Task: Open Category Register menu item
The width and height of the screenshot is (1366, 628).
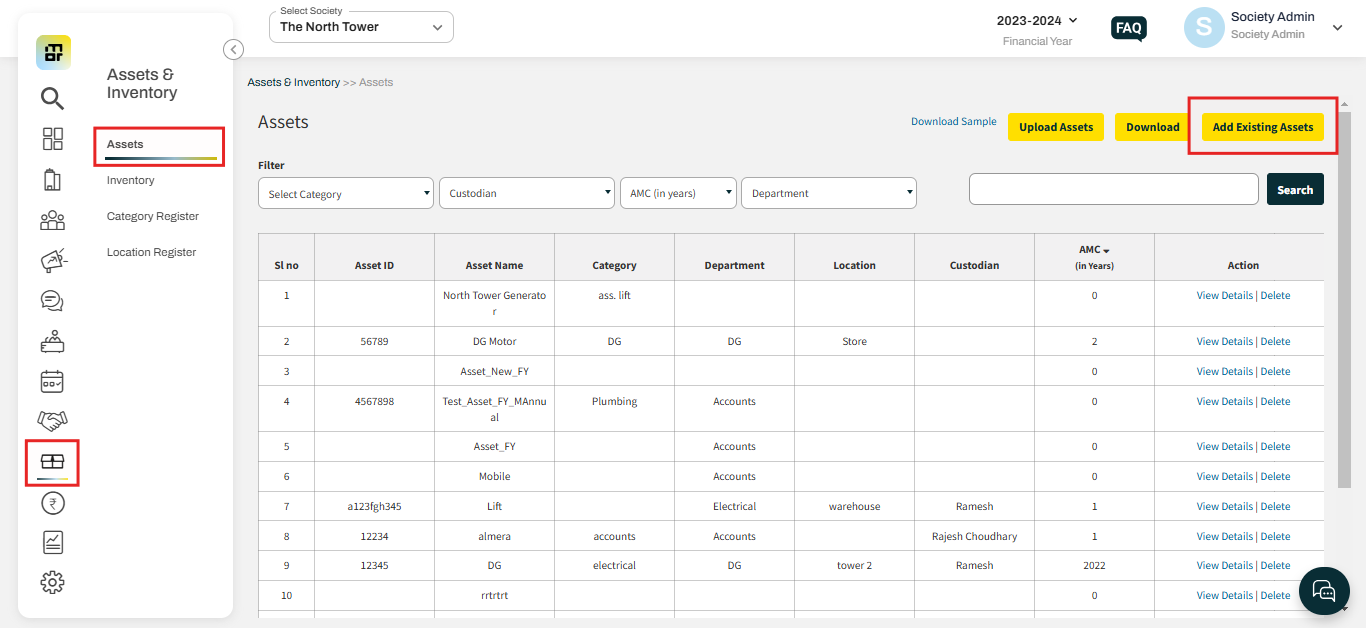Action: [153, 217]
